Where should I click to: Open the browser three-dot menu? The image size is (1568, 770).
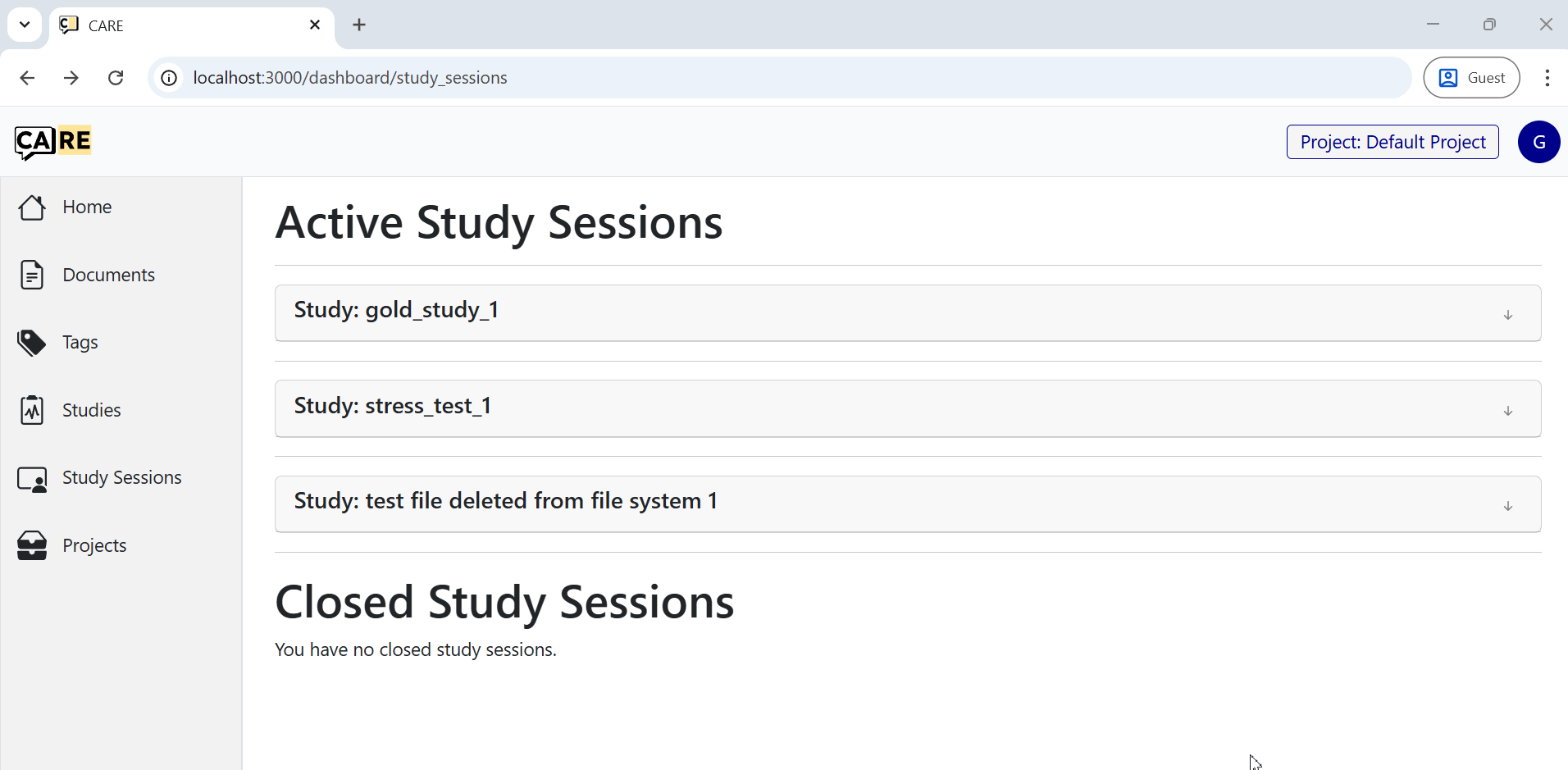1547,78
